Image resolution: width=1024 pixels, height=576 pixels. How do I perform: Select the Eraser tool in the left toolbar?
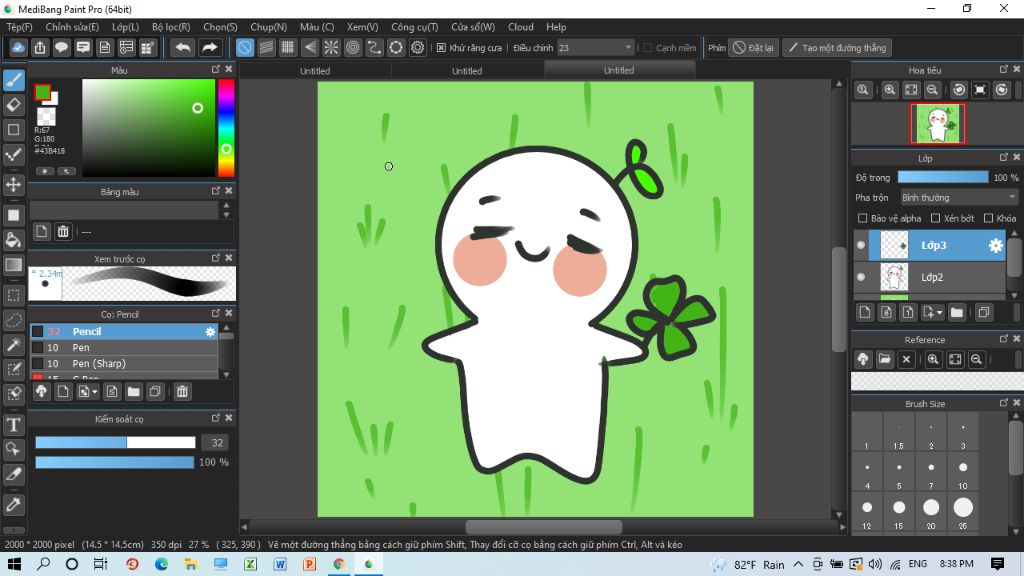(14, 104)
